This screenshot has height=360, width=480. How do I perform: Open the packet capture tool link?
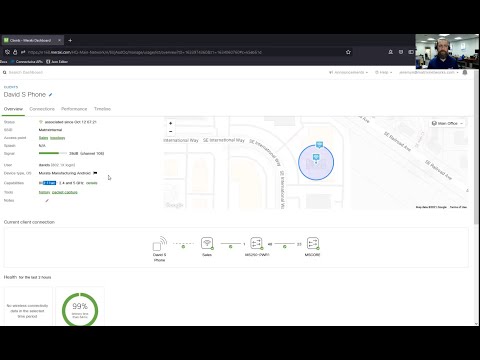coord(65,192)
